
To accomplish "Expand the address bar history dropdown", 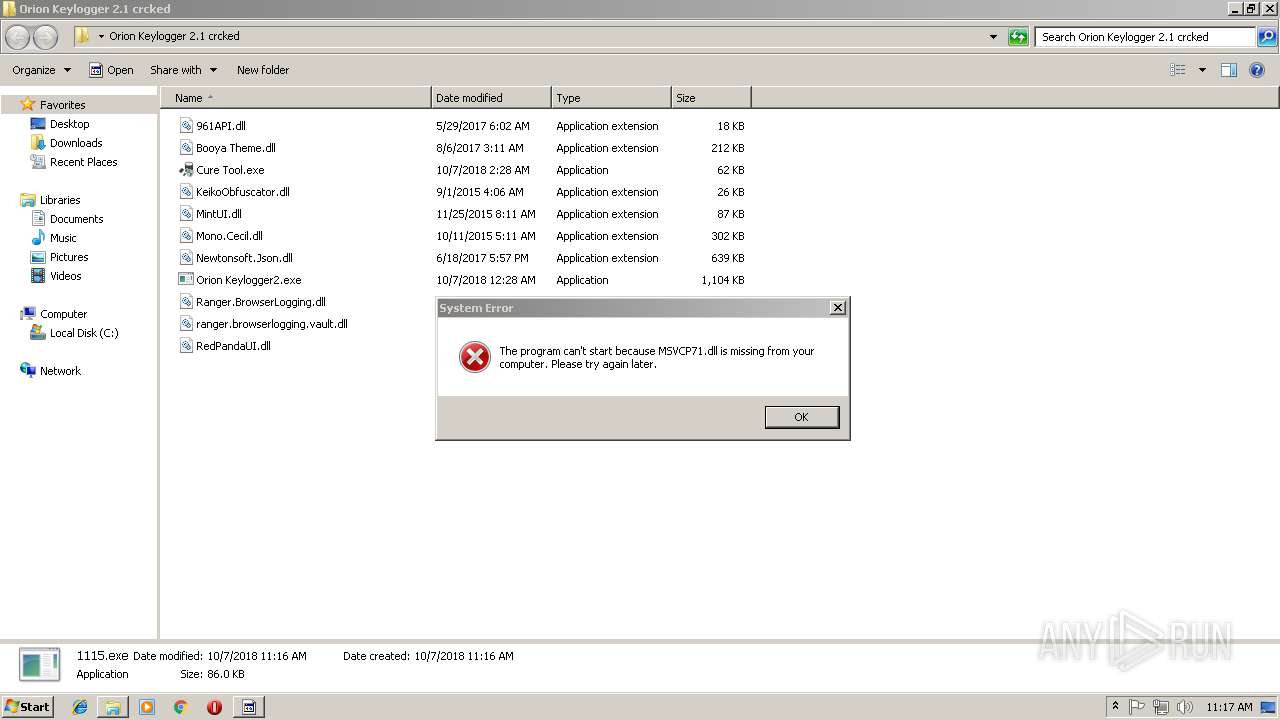I will [993, 37].
